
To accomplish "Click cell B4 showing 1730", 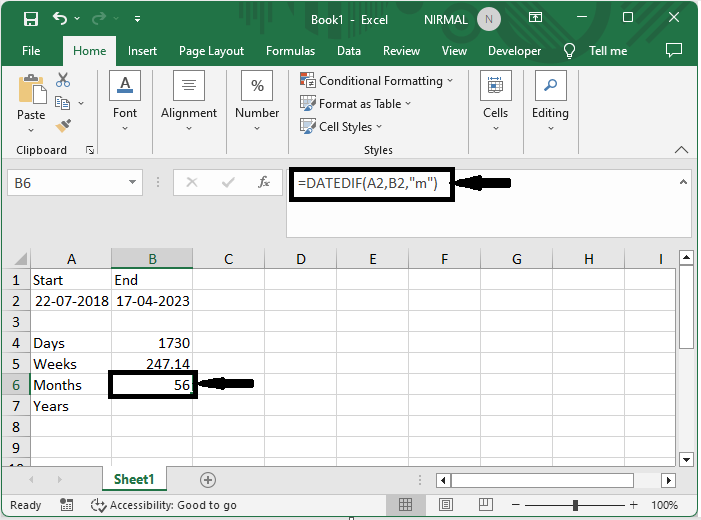I will click(x=152, y=343).
